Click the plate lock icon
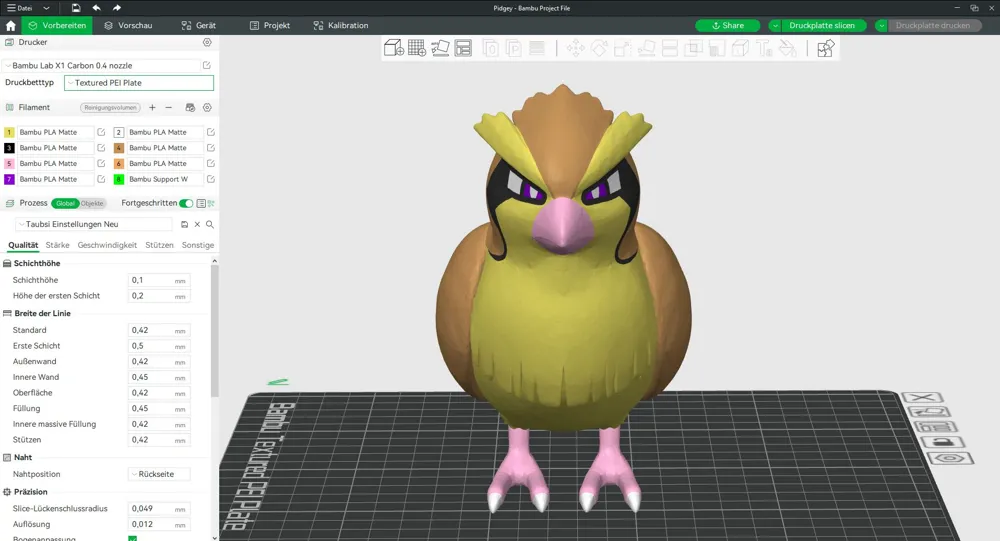The width and height of the screenshot is (1000, 541). pos(943,442)
